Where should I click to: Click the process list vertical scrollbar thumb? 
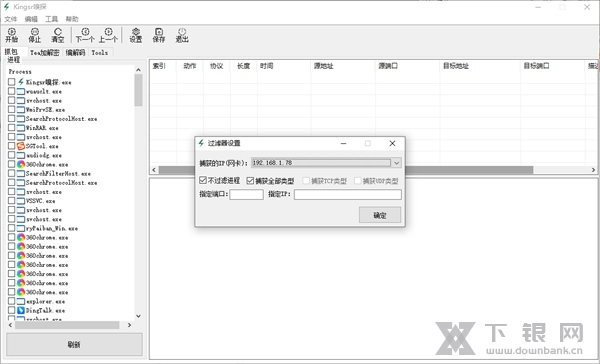(x=138, y=90)
